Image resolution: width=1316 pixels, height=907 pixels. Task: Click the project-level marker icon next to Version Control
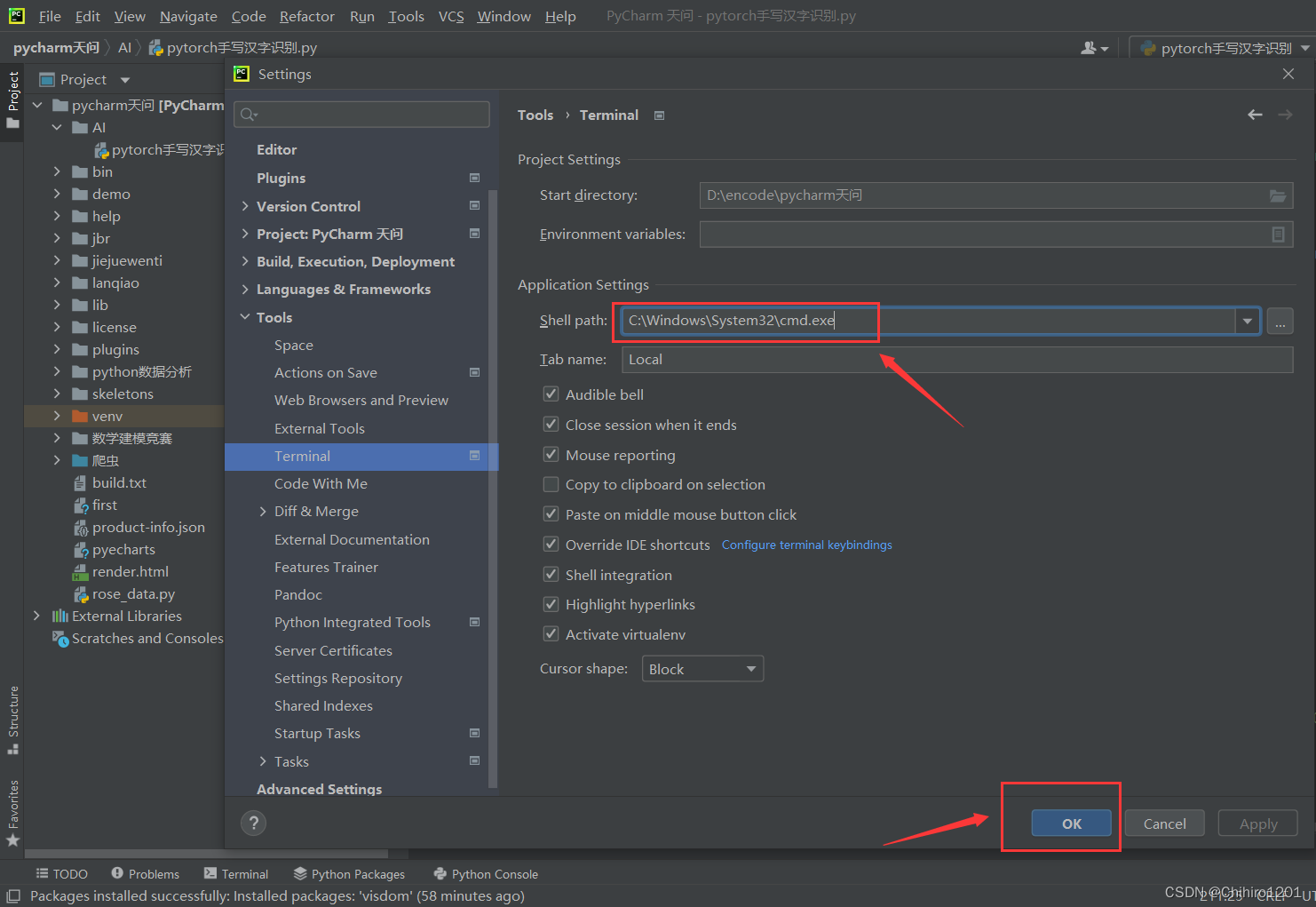point(474,206)
